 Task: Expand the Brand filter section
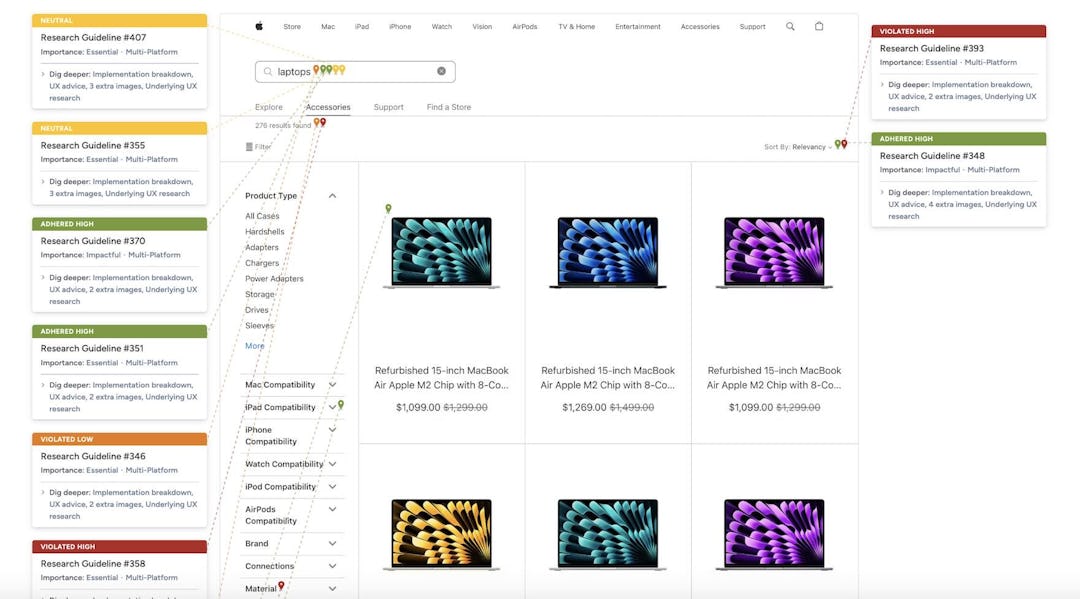coord(333,544)
